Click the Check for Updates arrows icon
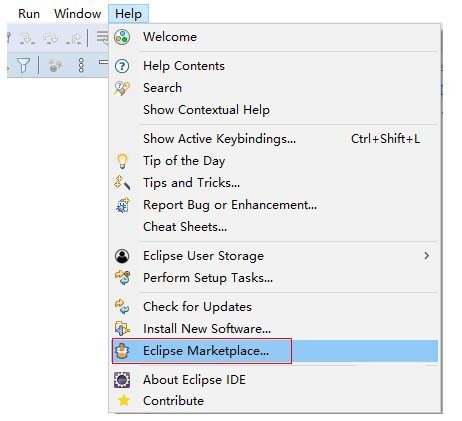462x421 pixels. (122, 307)
